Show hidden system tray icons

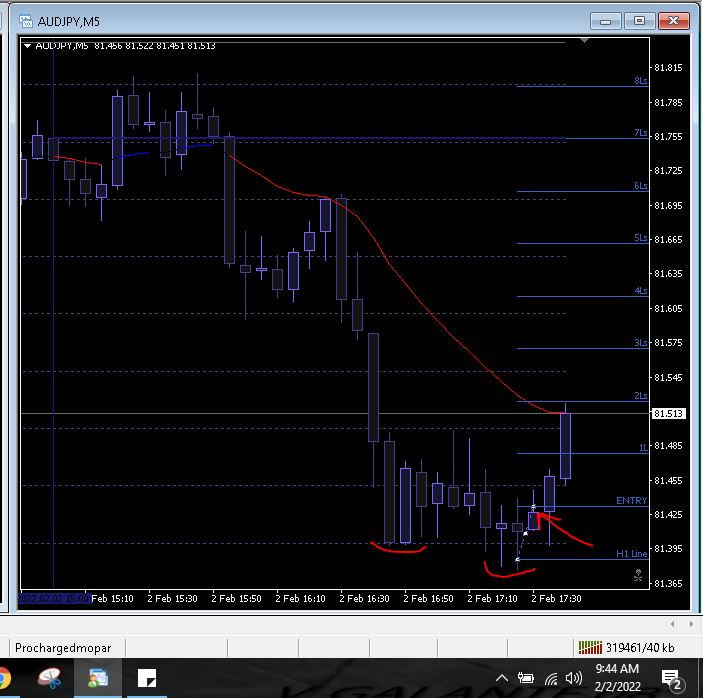(x=502, y=678)
